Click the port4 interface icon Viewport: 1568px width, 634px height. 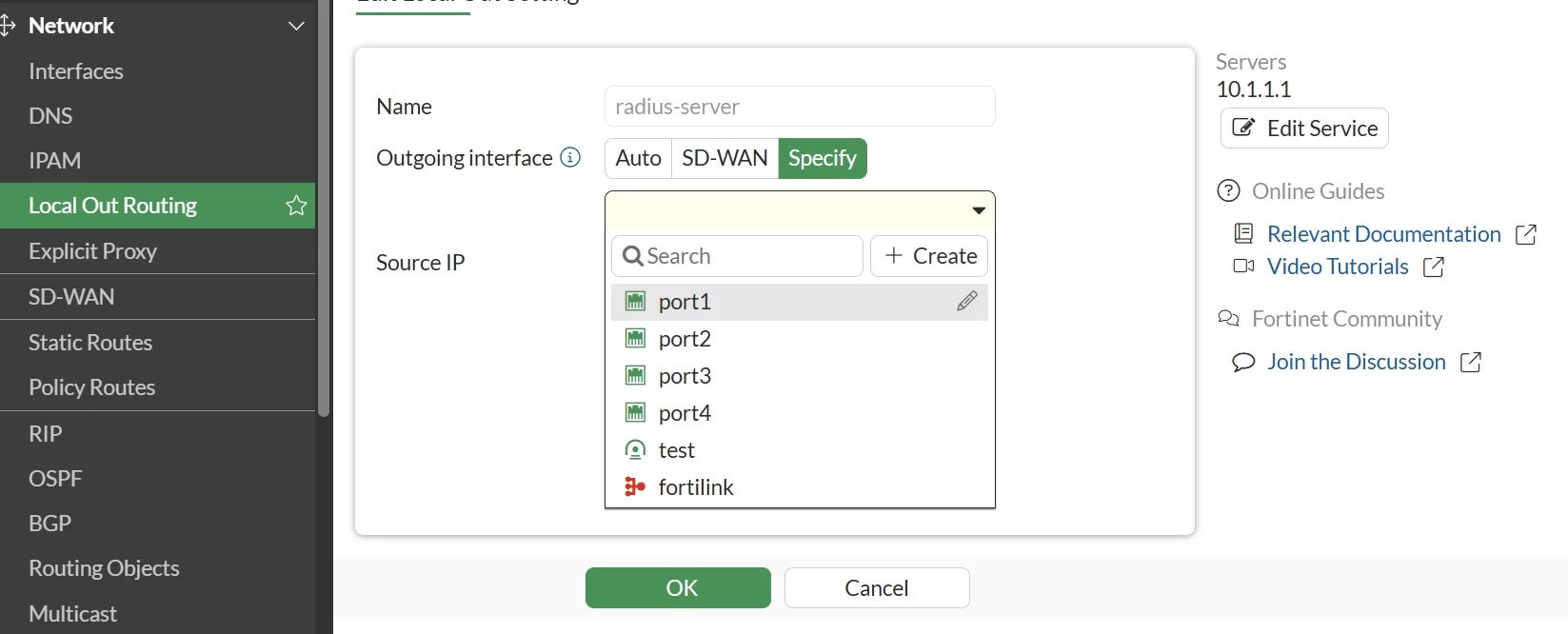coord(635,412)
